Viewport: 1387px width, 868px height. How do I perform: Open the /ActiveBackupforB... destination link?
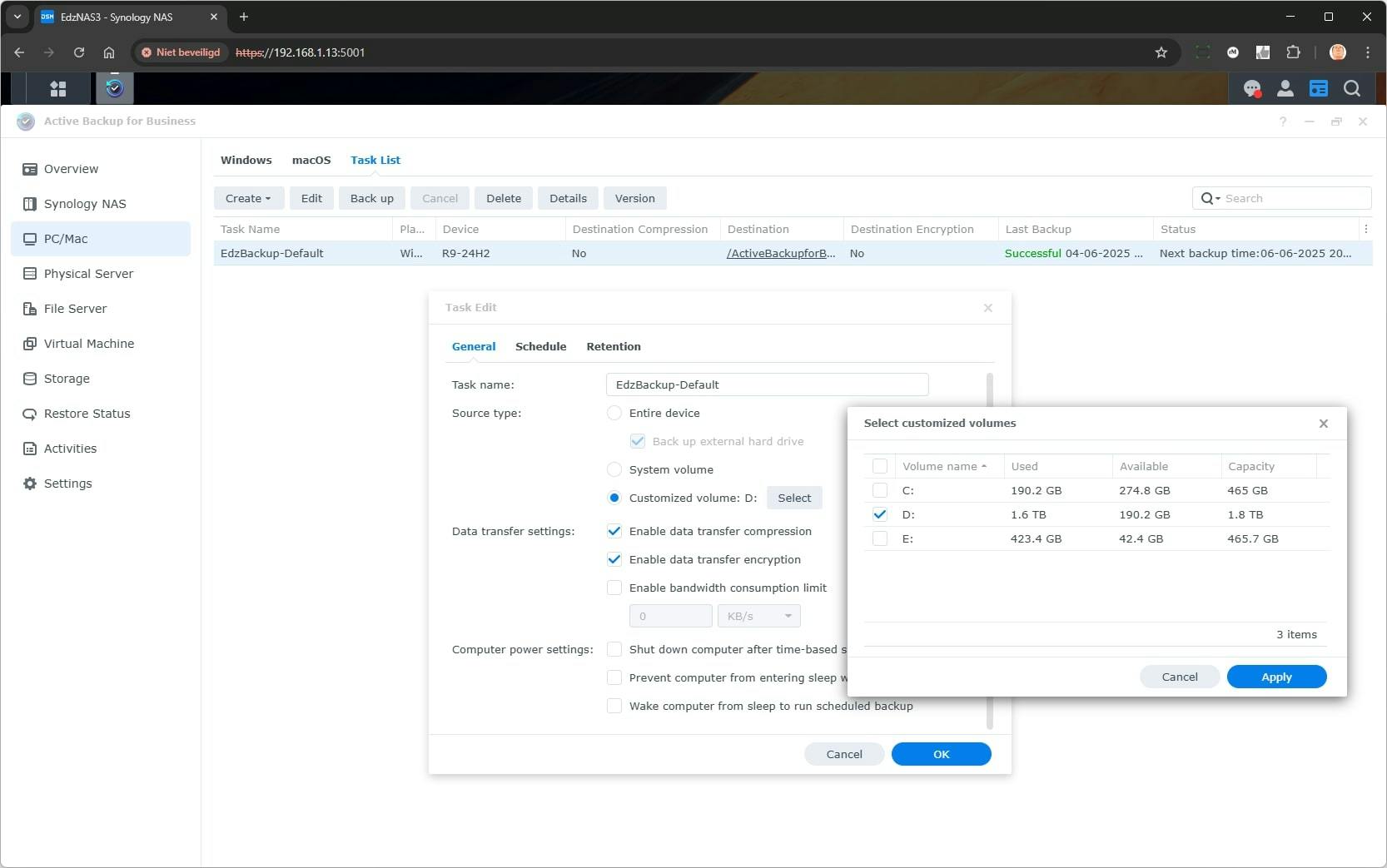point(781,253)
